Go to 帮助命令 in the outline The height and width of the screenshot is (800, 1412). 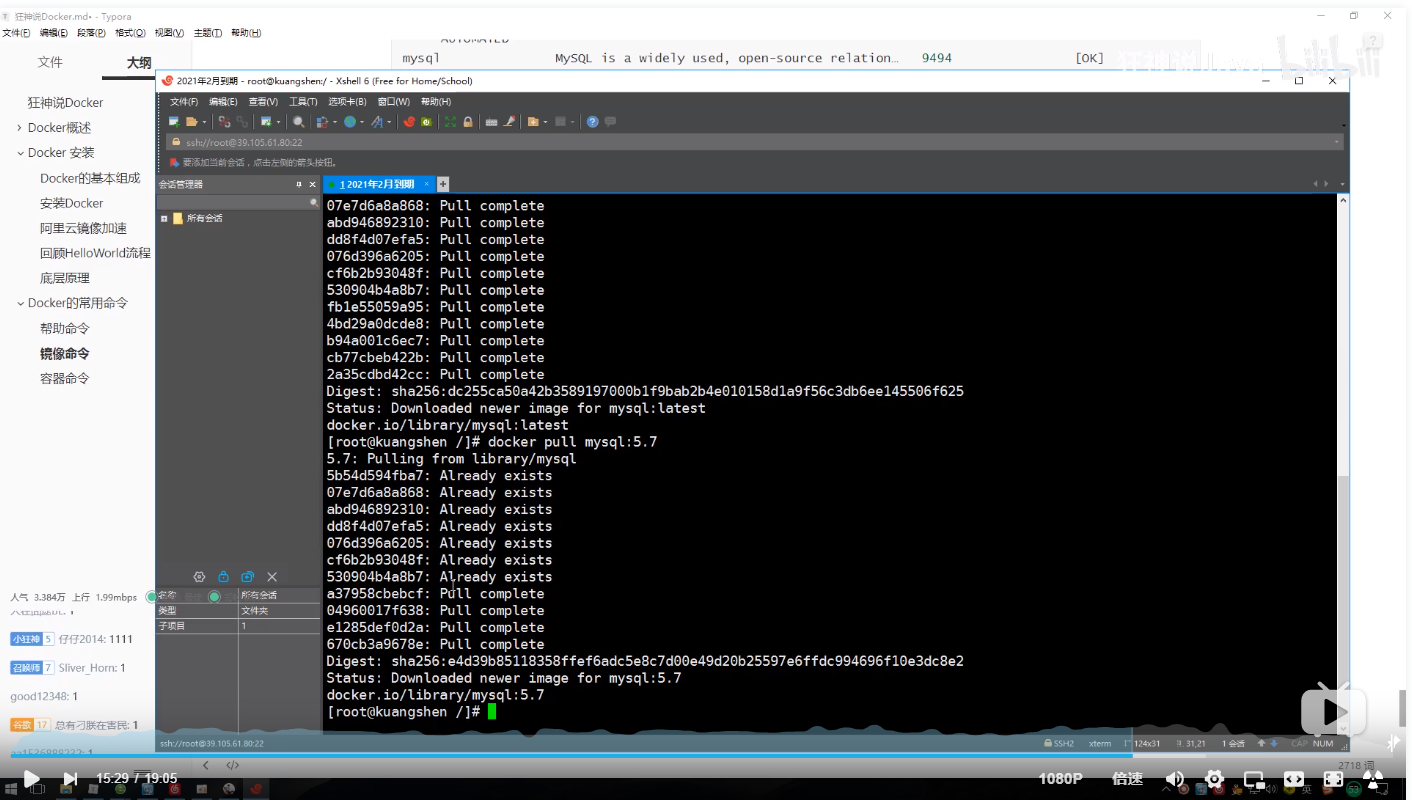(65, 328)
